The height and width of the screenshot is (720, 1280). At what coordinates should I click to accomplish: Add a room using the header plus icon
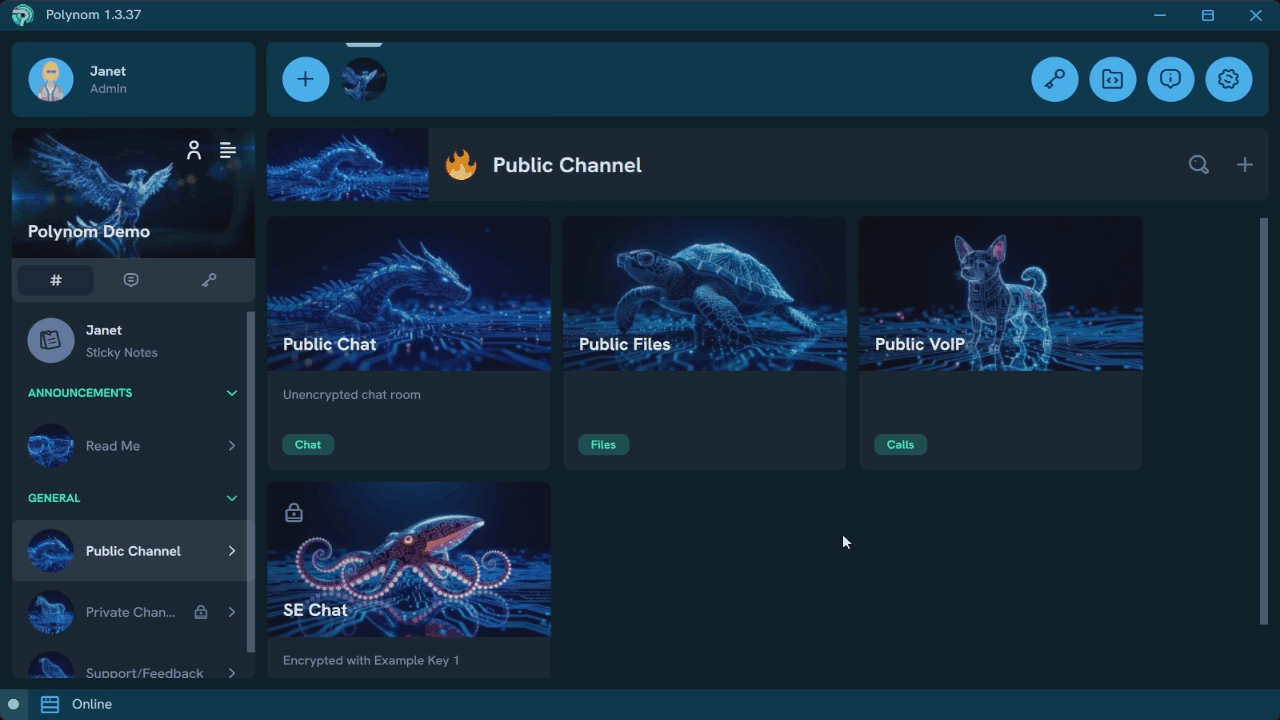point(1244,165)
